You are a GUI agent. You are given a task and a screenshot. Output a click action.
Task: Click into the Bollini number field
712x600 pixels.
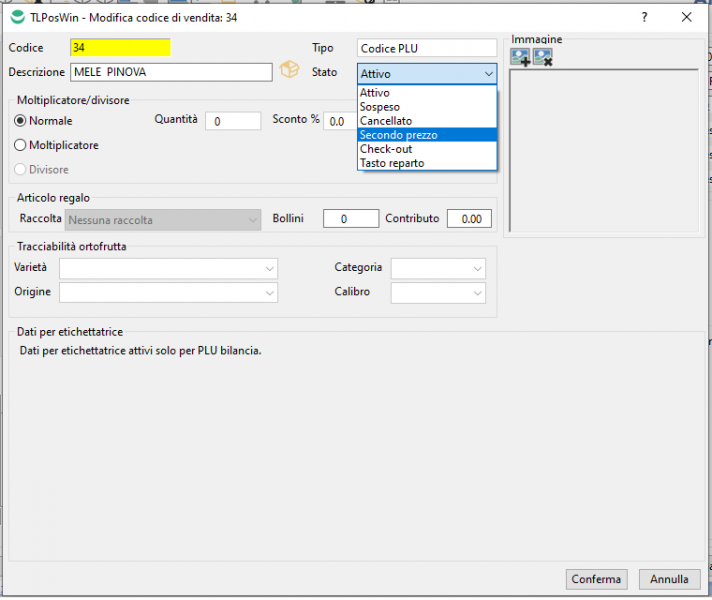click(343, 219)
